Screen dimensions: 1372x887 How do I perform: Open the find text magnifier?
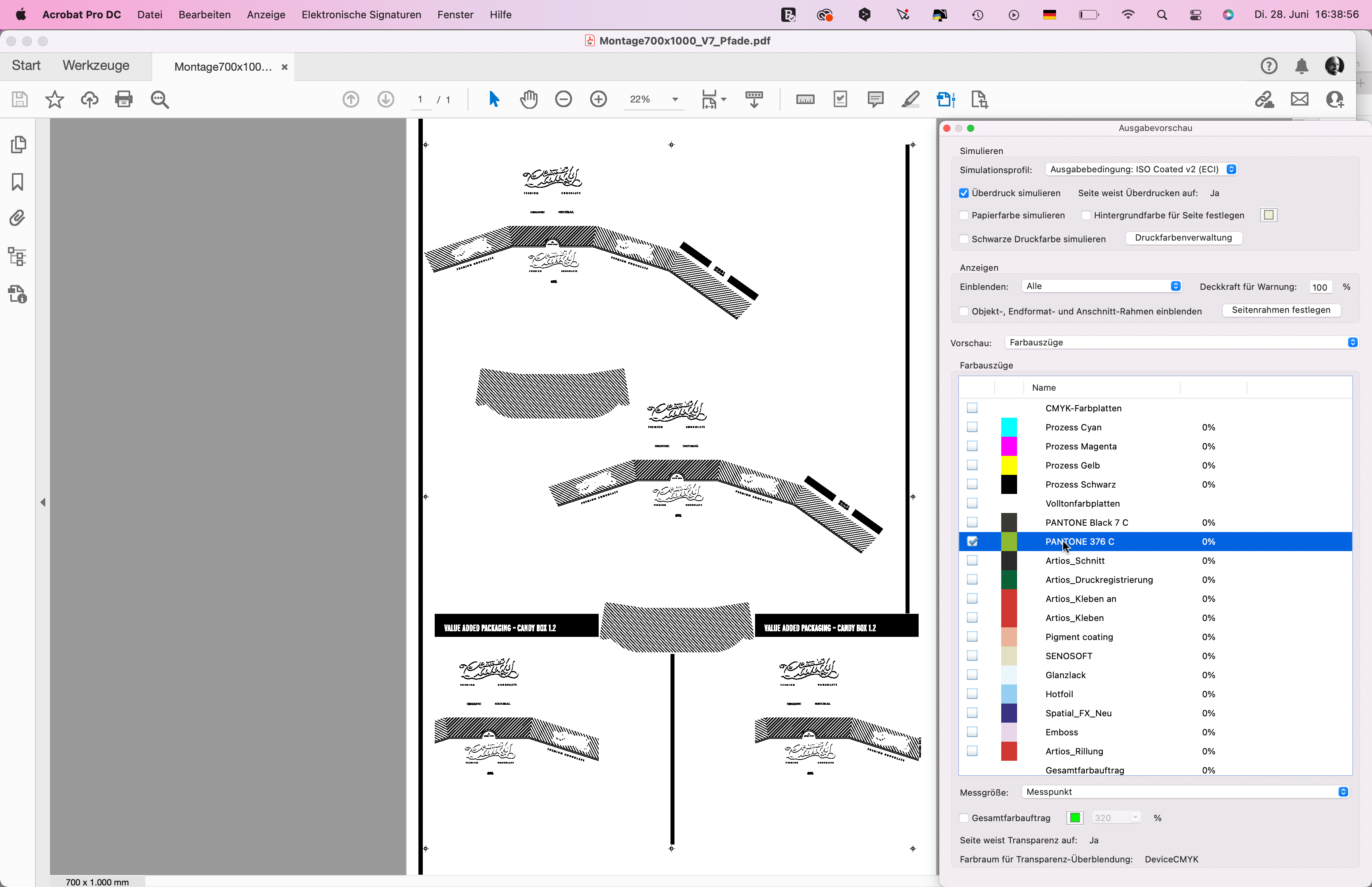click(160, 99)
